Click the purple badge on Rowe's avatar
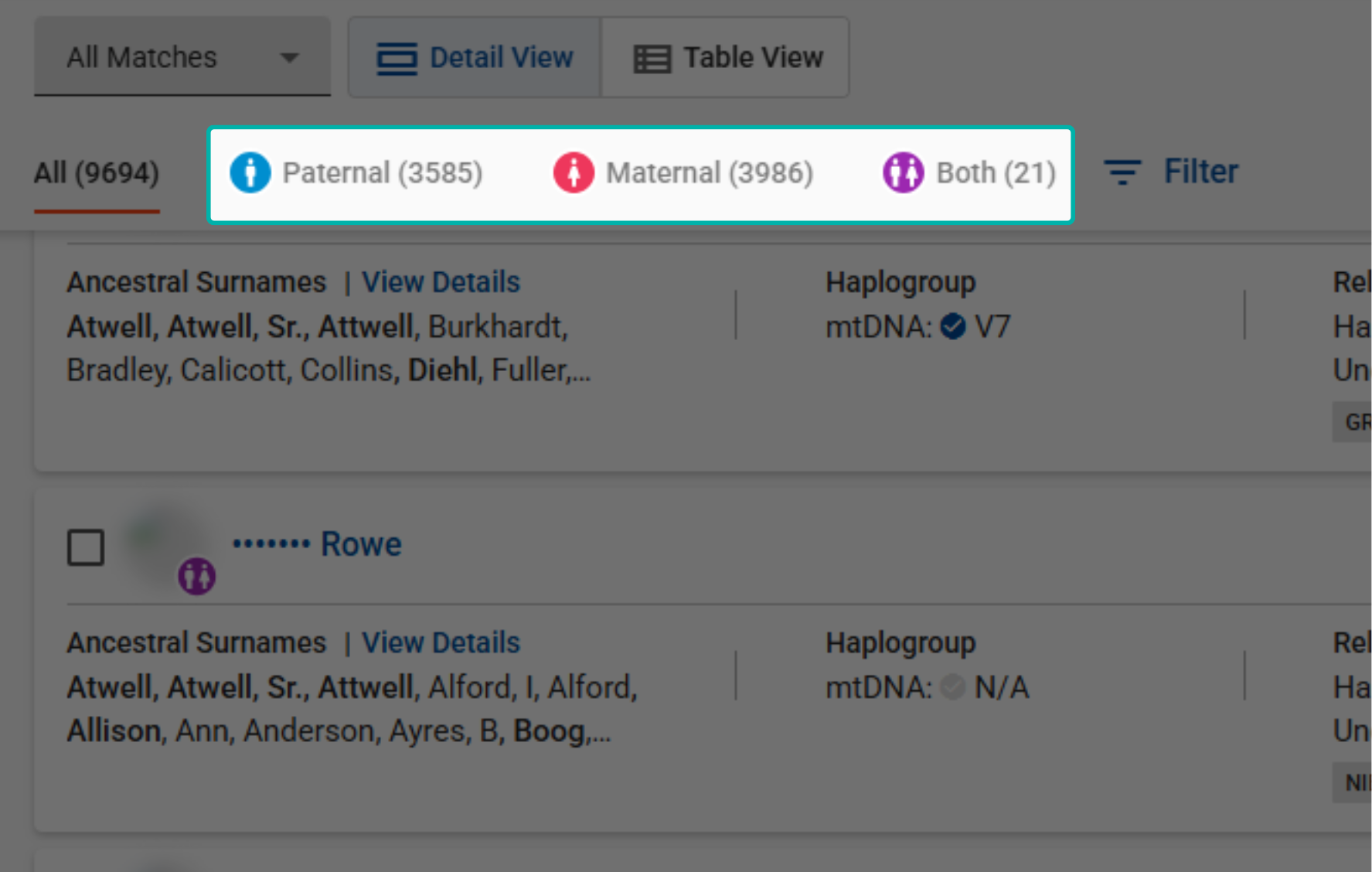This screenshot has height=872, width=1372. (196, 576)
